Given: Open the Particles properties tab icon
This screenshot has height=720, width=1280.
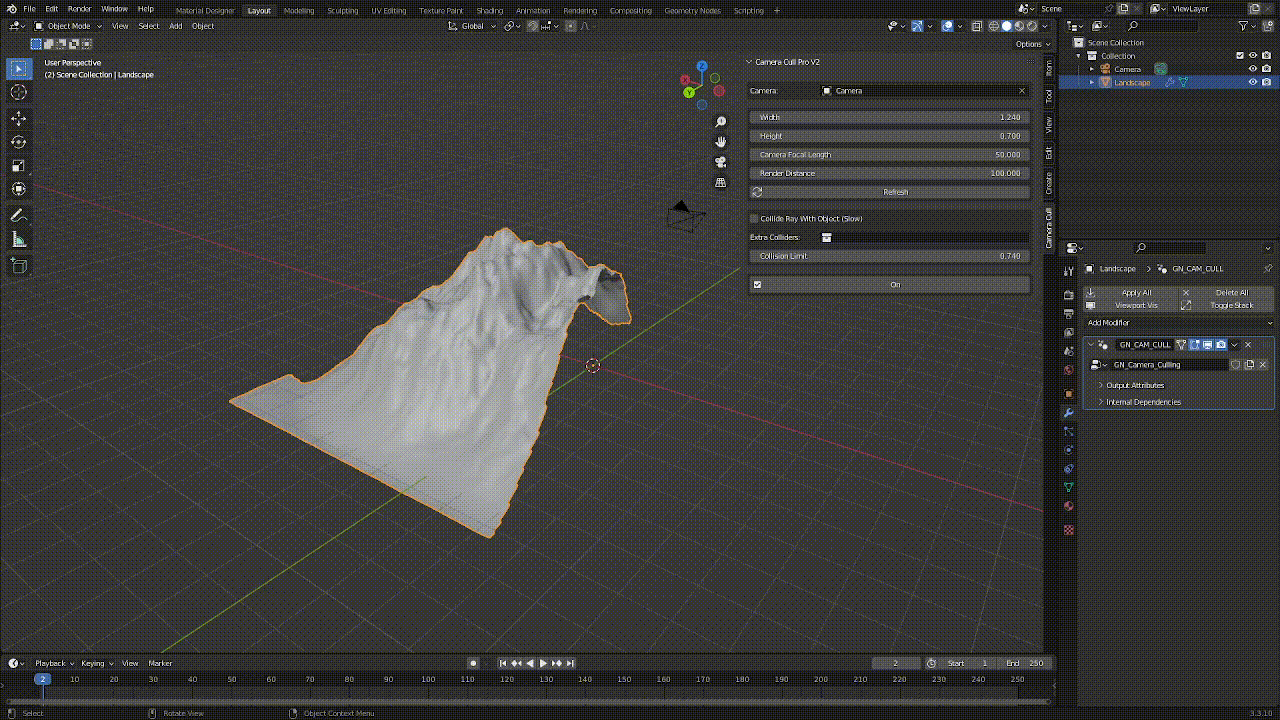Looking at the screenshot, I should pyautogui.click(x=1068, y=431).
